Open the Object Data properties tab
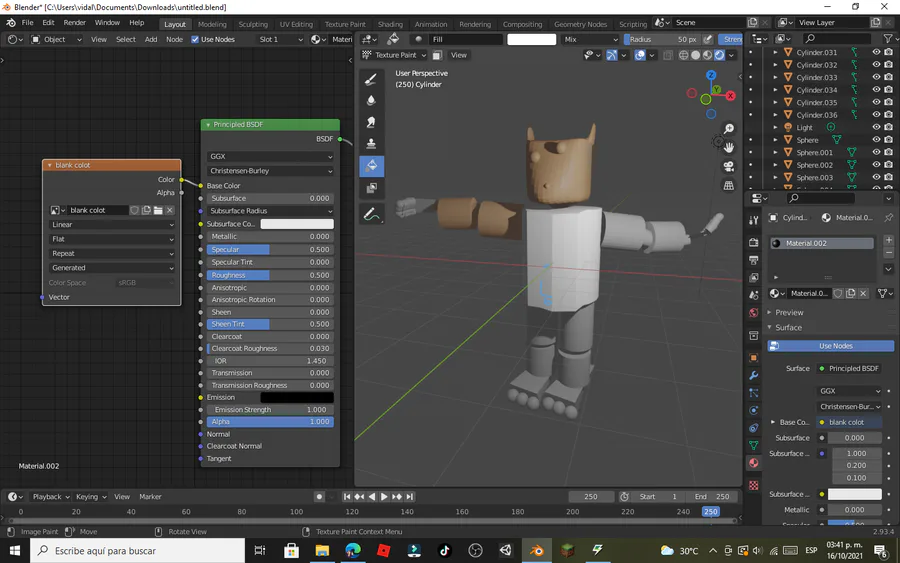Image resolution: width=900 pixels, height=563 pixels. tap(754, 445)
